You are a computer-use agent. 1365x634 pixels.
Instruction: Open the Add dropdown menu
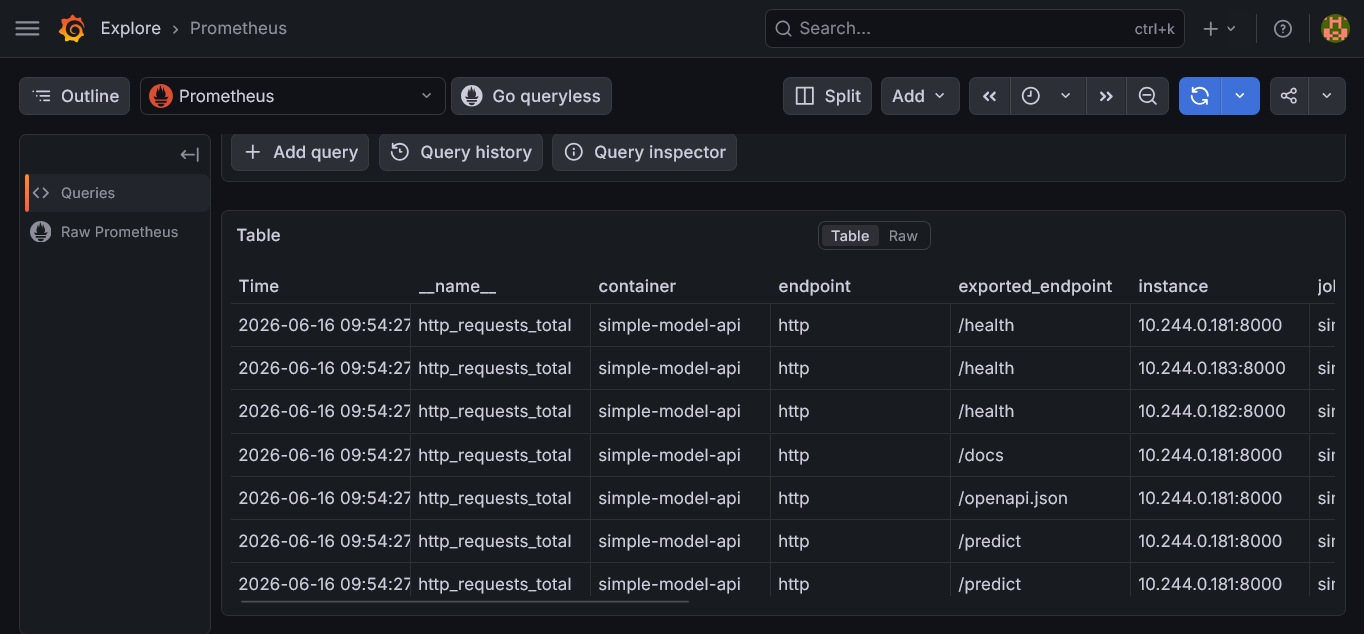point(920,96)
